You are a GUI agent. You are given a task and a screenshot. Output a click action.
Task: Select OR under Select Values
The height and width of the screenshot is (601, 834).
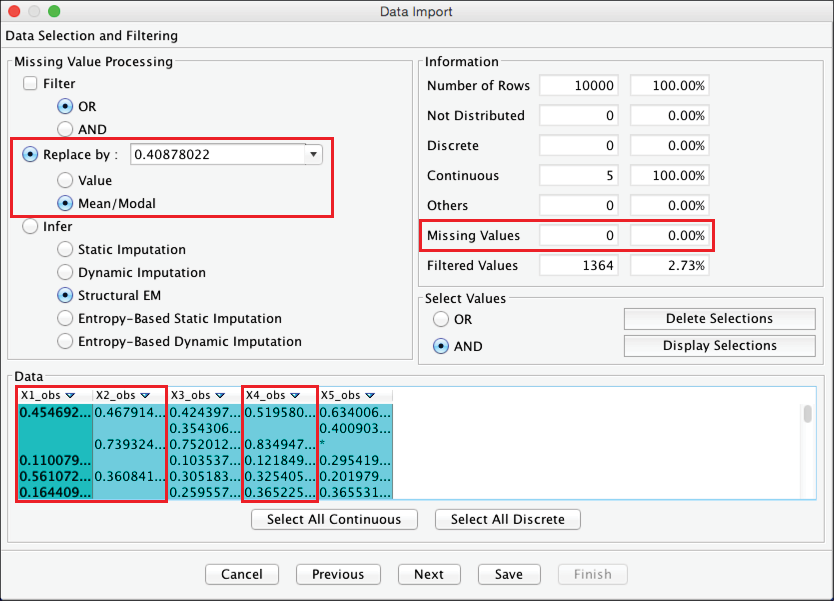coord(441,320)
